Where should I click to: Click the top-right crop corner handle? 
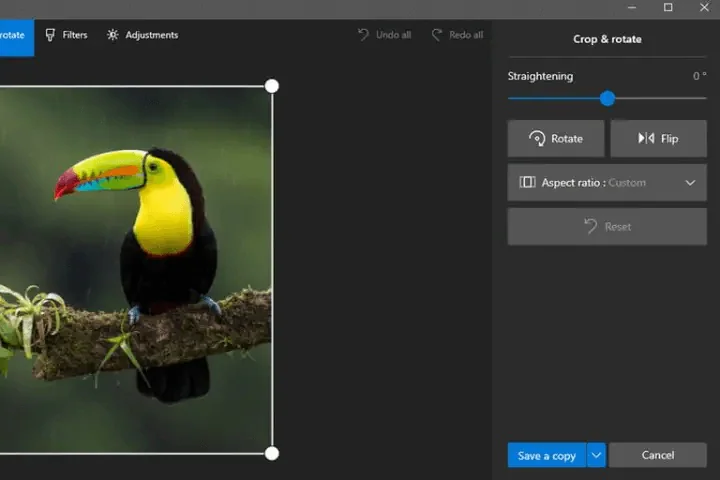[272, 86]
